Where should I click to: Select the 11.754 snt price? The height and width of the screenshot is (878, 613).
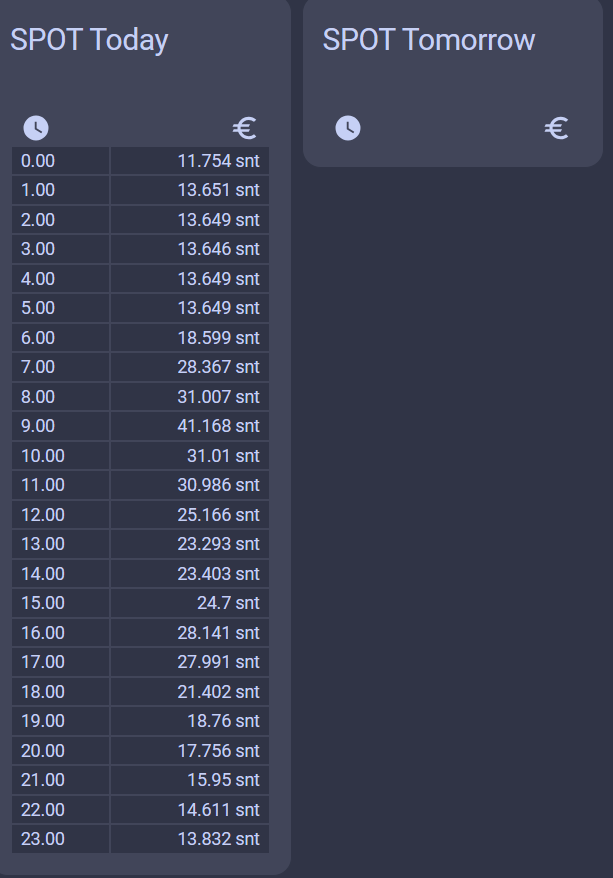click(x=218, y=160)
